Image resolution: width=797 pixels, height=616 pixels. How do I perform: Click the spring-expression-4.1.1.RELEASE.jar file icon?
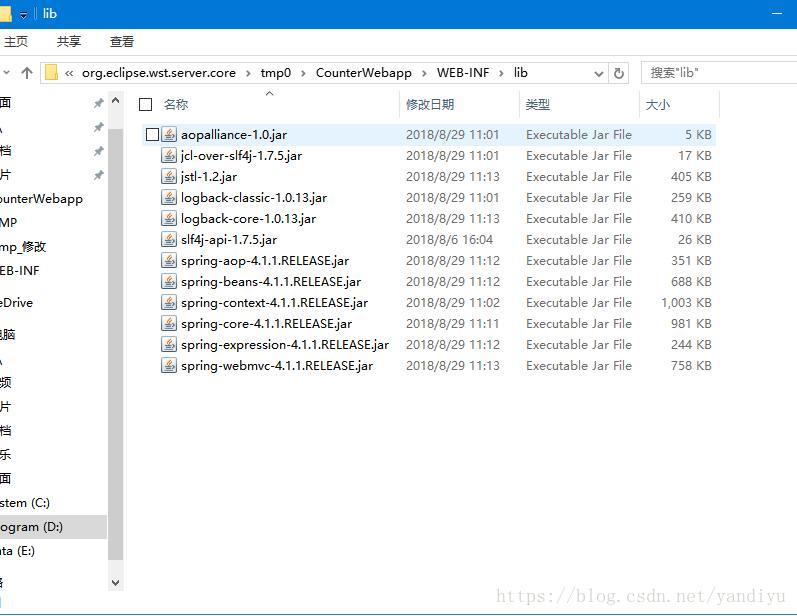[x=169, y=345]
